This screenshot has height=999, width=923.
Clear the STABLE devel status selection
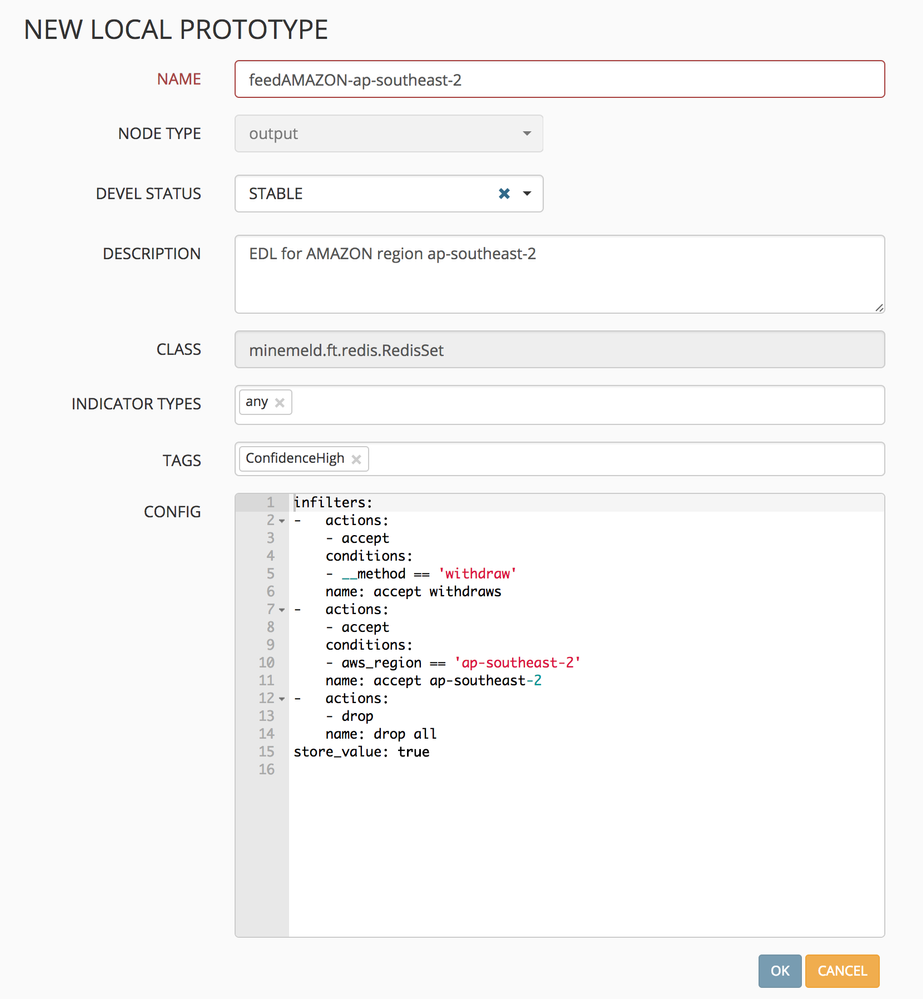(x=504, y=194)
